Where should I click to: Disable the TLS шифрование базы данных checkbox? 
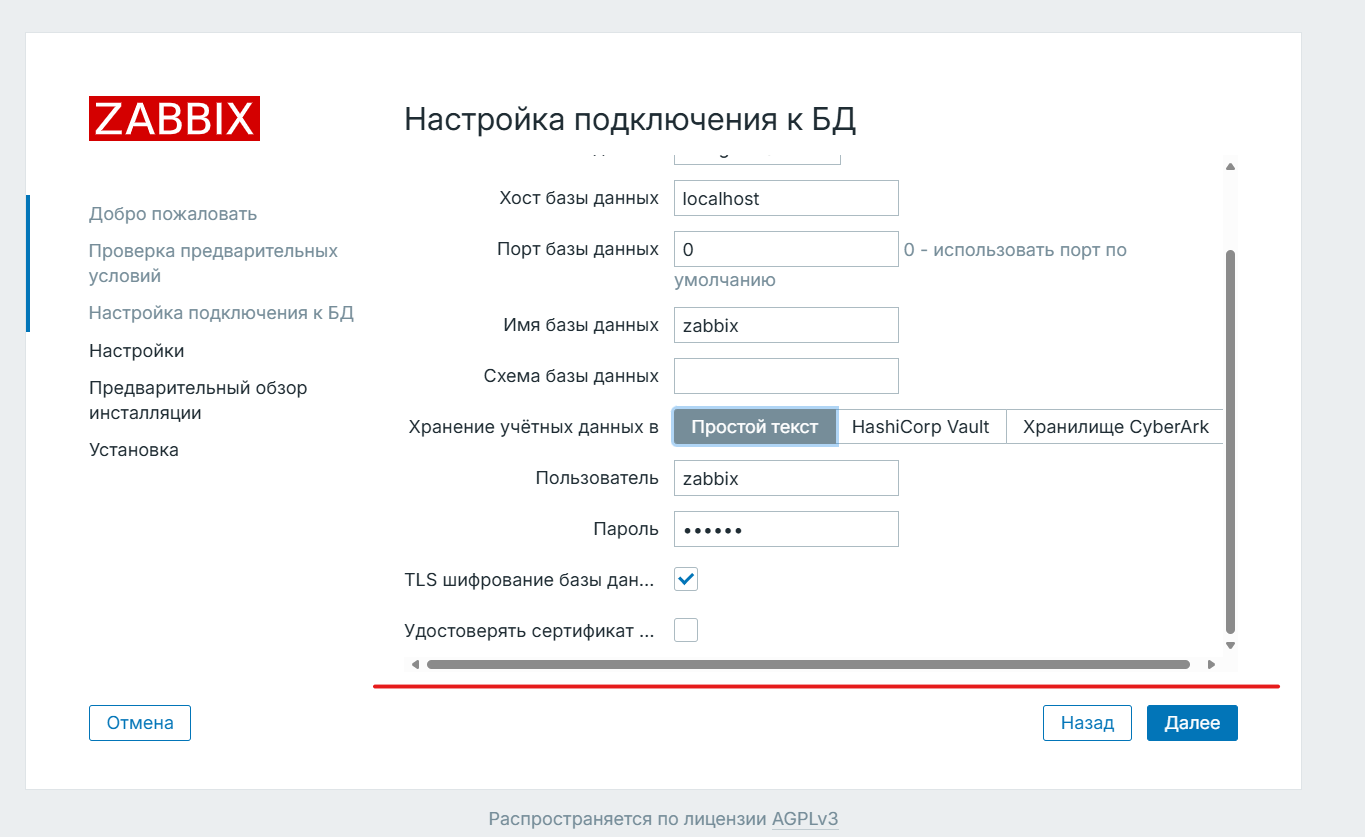(x=686, y=579)
